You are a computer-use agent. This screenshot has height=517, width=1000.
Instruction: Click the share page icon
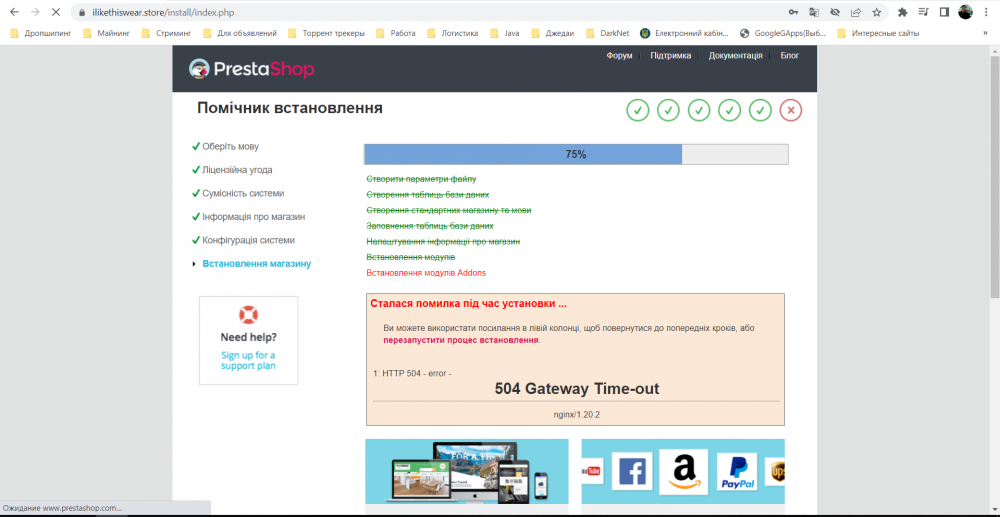click(x=856, y=12)
